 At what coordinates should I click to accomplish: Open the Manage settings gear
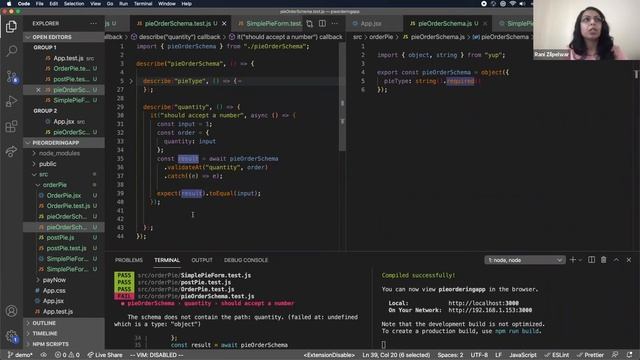11,336
